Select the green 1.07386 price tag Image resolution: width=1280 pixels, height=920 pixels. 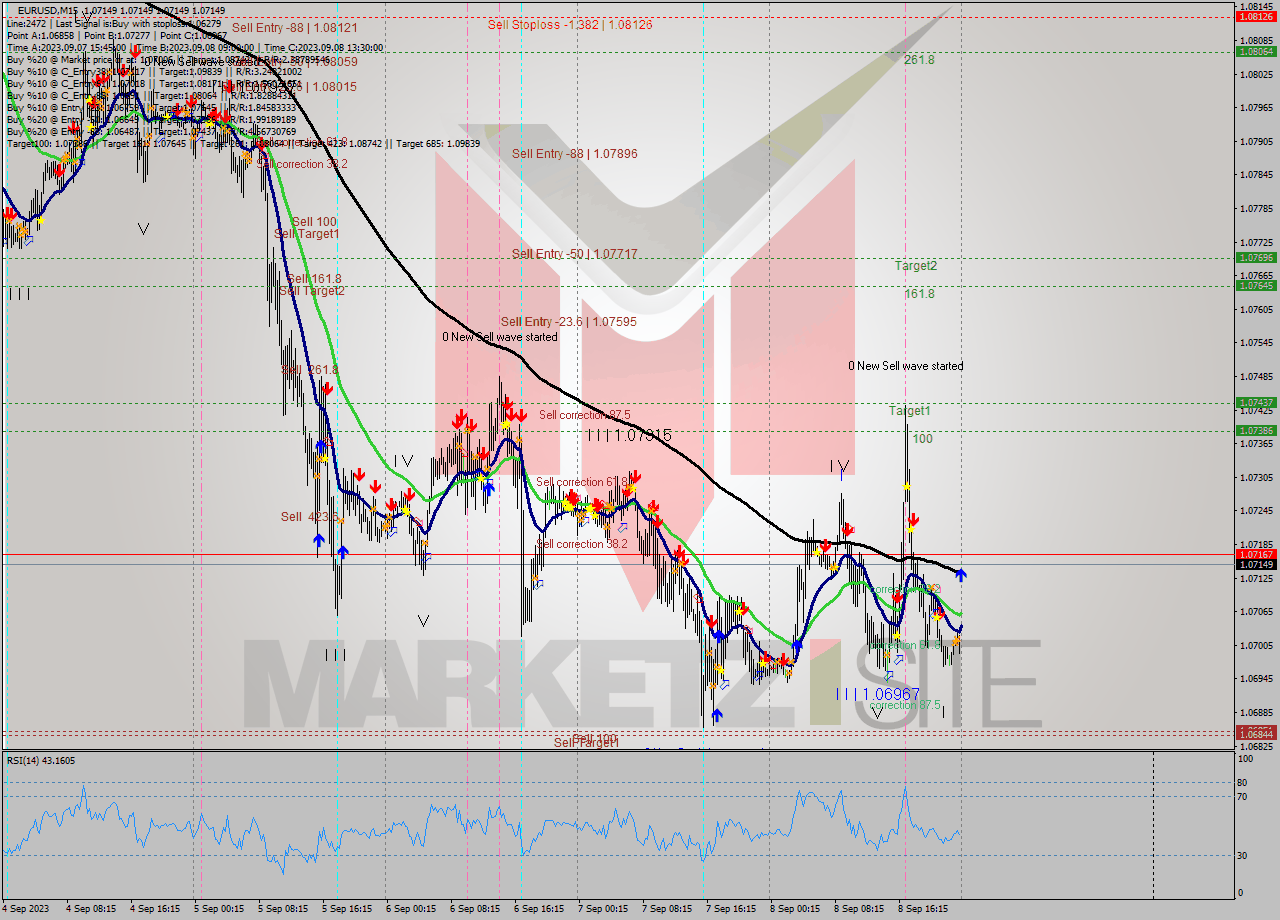pyautogui.click(x=1255, y=431)
